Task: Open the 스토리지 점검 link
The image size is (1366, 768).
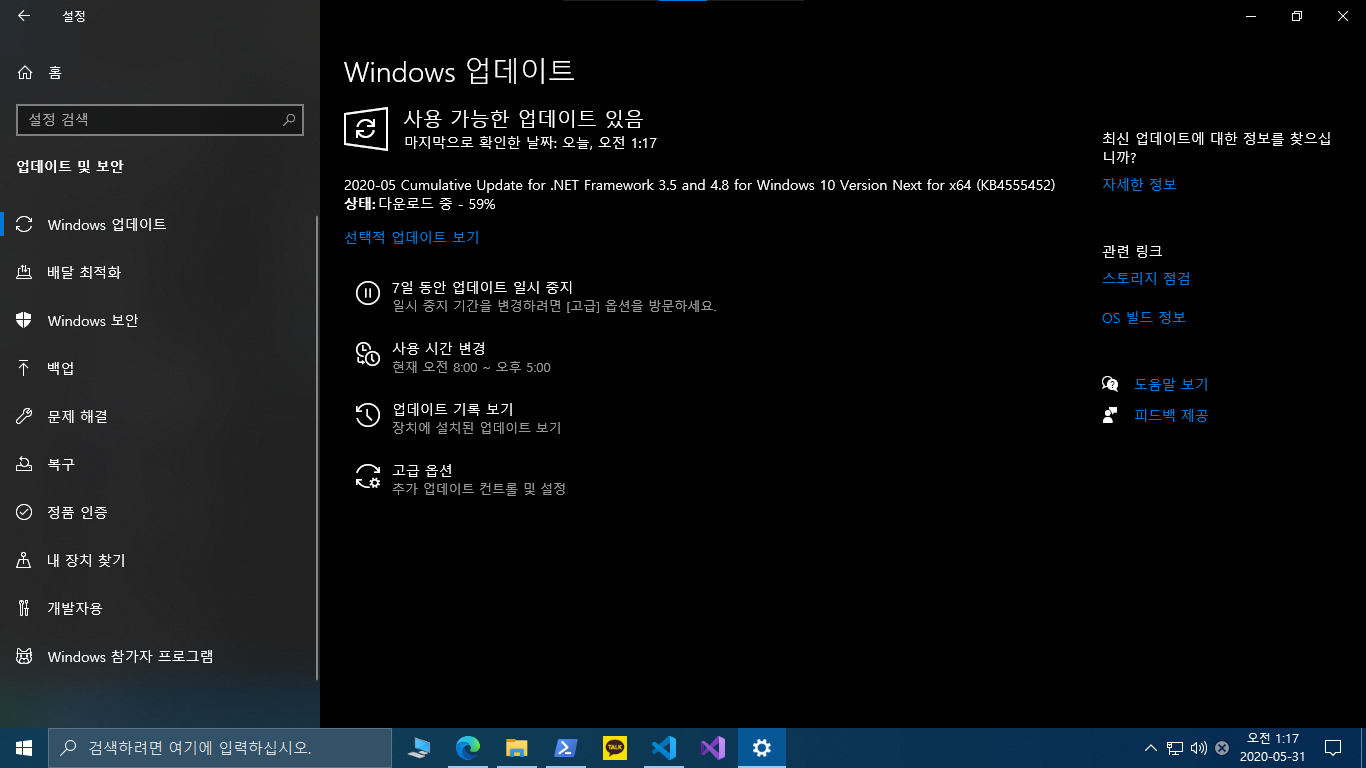Action: tap(1146, 278)
